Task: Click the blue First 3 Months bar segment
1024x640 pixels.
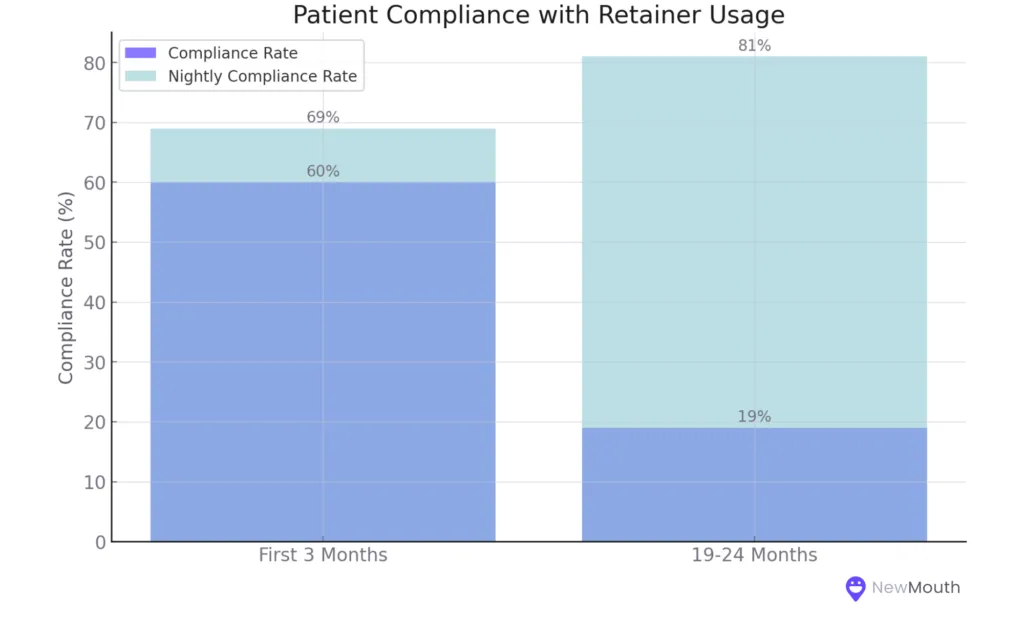Action: 322,360
